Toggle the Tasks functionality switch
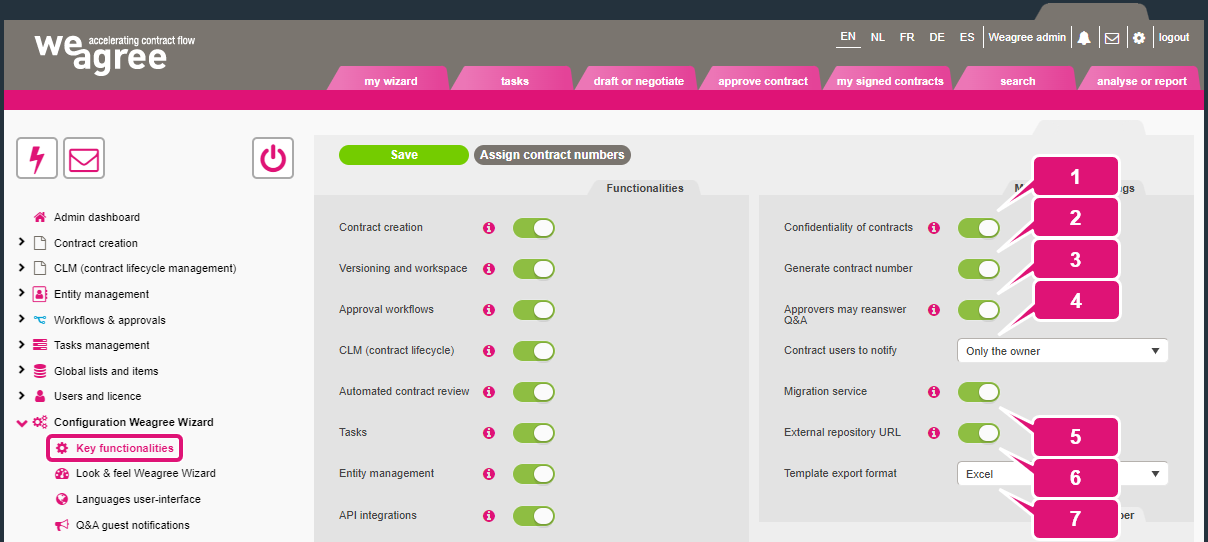This screenshot has width=1208, height=542. [x=534, y=433]
